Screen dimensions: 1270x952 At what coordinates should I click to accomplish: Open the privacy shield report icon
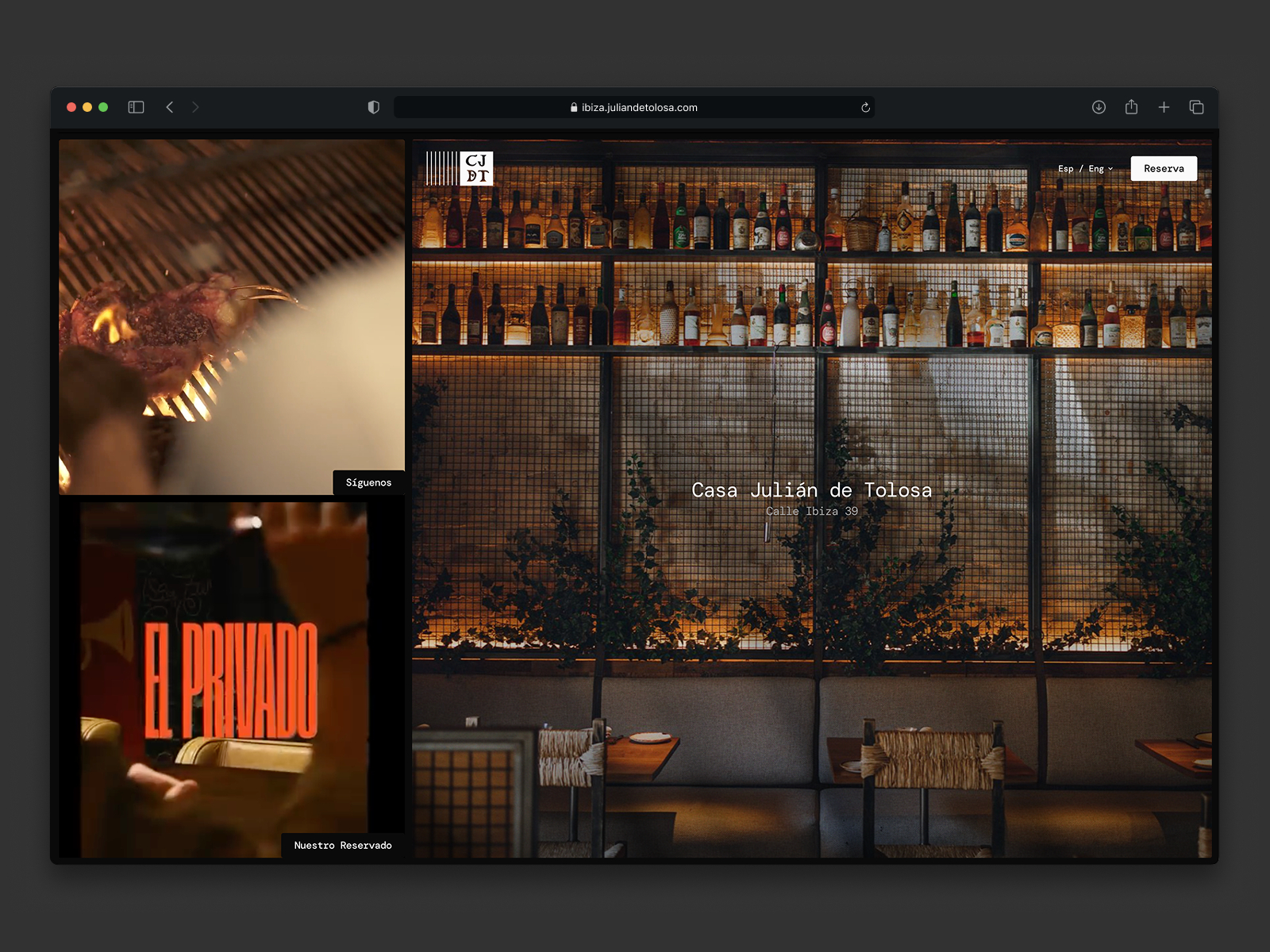point(374,107)
